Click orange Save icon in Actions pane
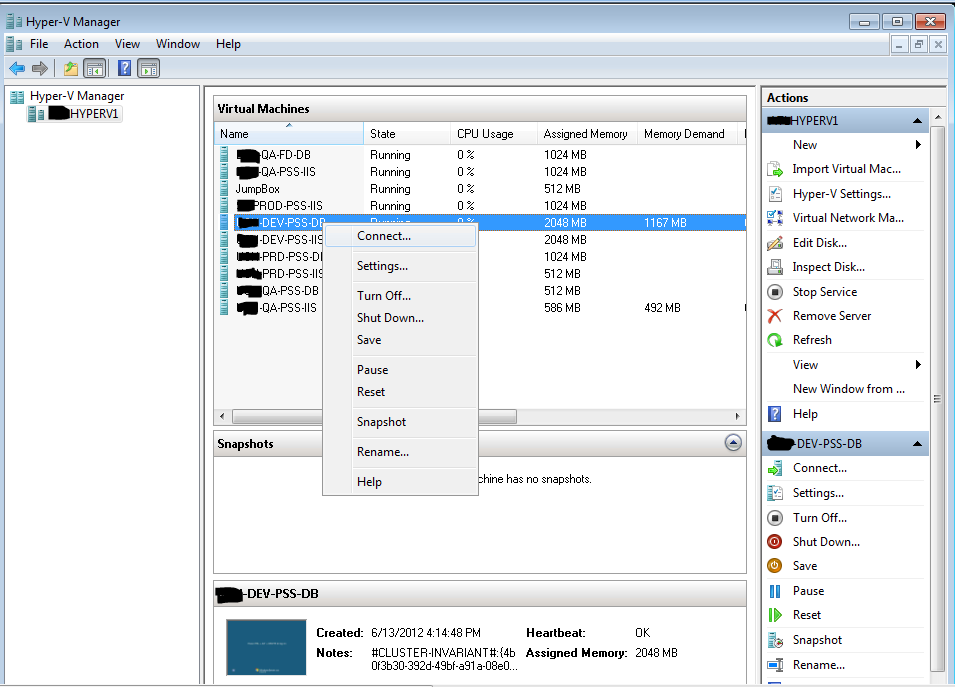This screenshot has width=955, height=687. [x=775, y=566]
